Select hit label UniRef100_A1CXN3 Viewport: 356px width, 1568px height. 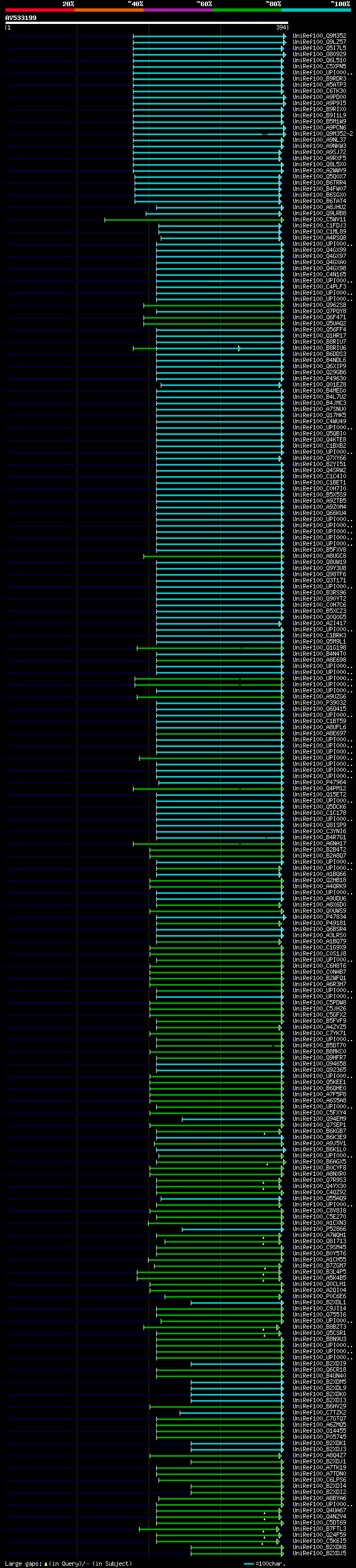pos(319,1222)
